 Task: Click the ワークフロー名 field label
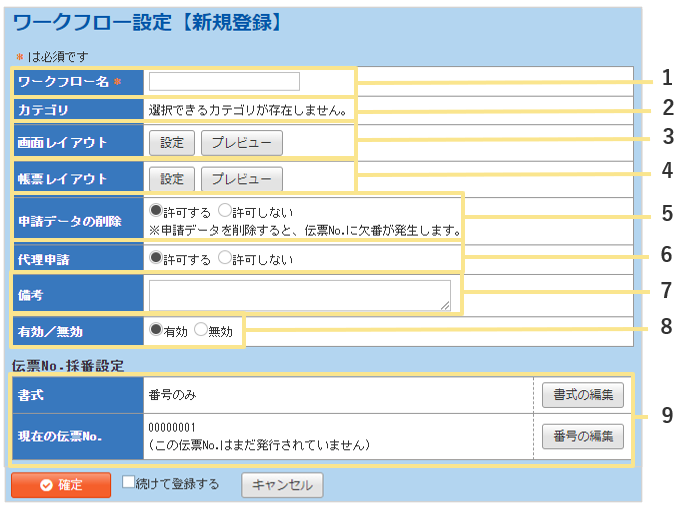coord(65,82)
